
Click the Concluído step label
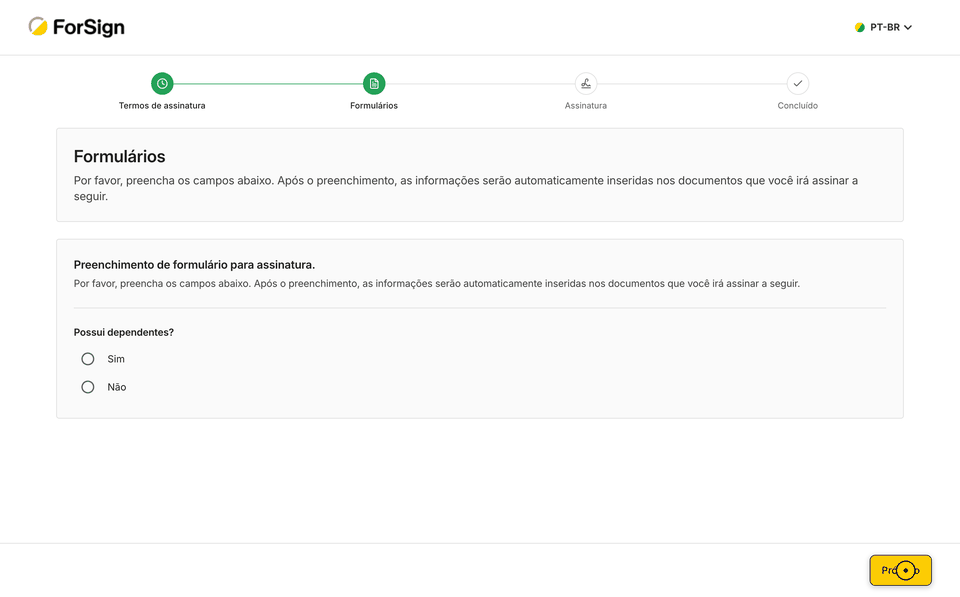coord(798,105)
